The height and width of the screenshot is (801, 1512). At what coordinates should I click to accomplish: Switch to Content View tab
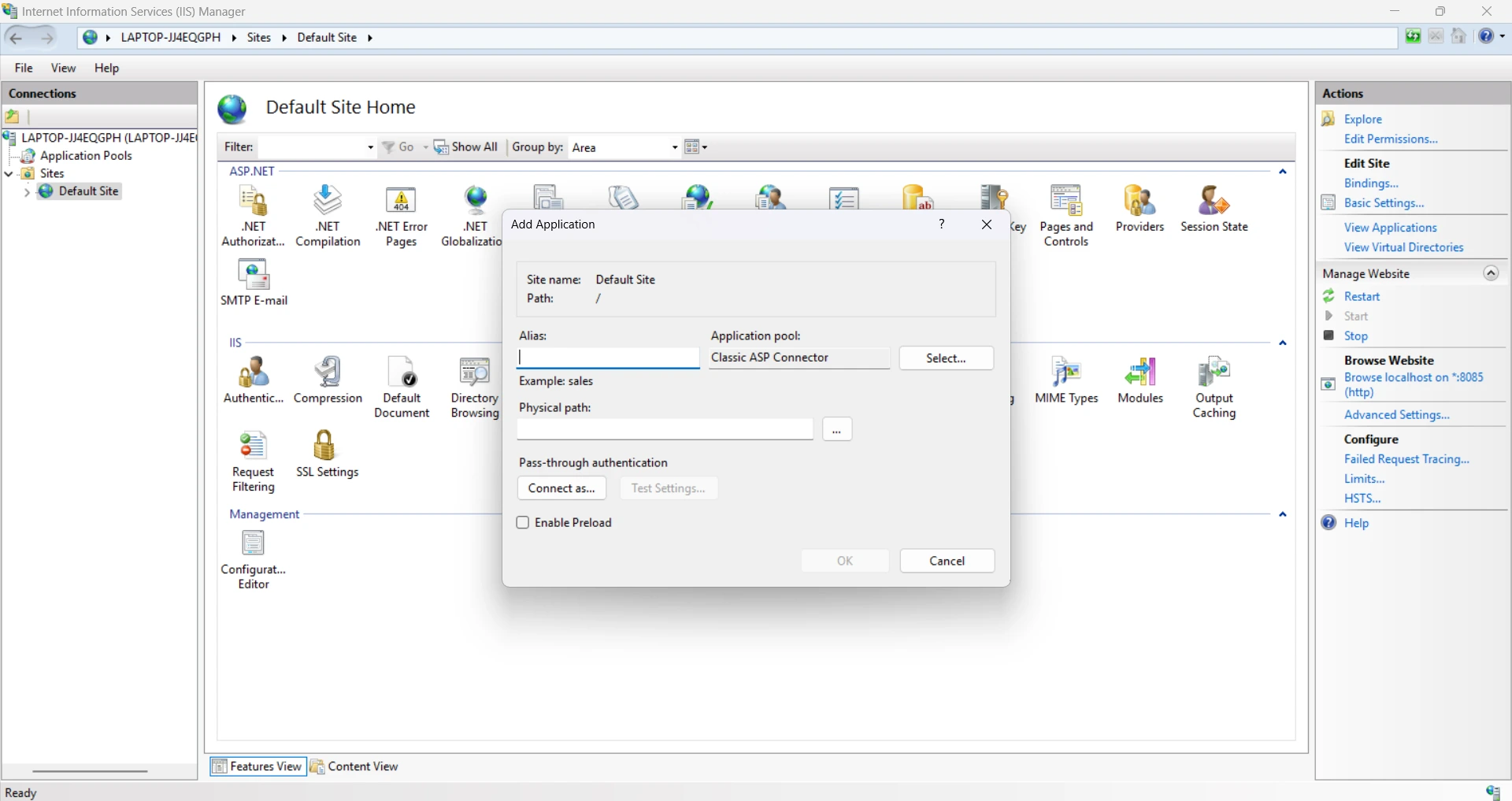354,766
